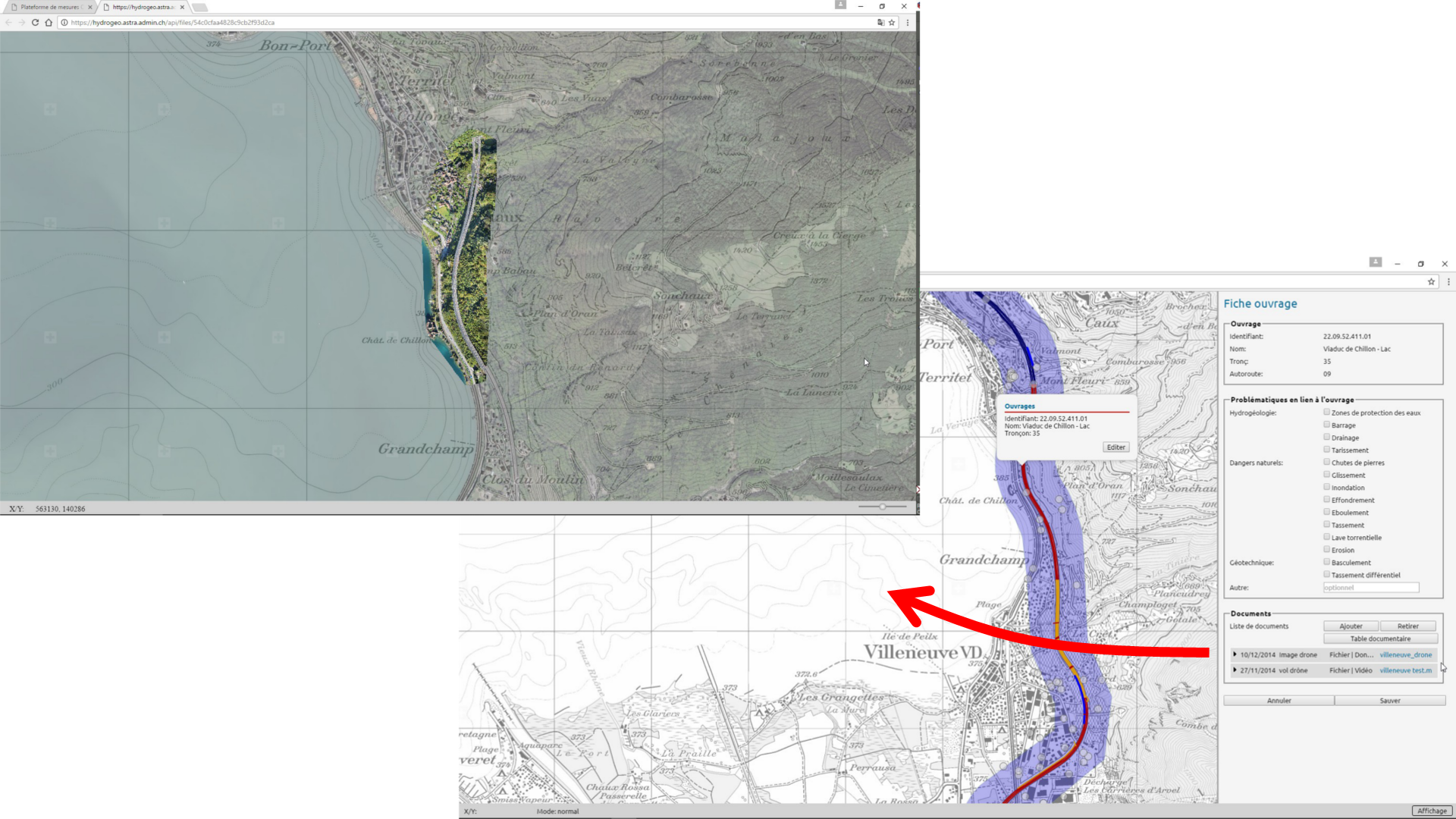This screenshot has height=819, width=1456.
Task: Check the Basculement checkbox
Action: click(1327, 562)
